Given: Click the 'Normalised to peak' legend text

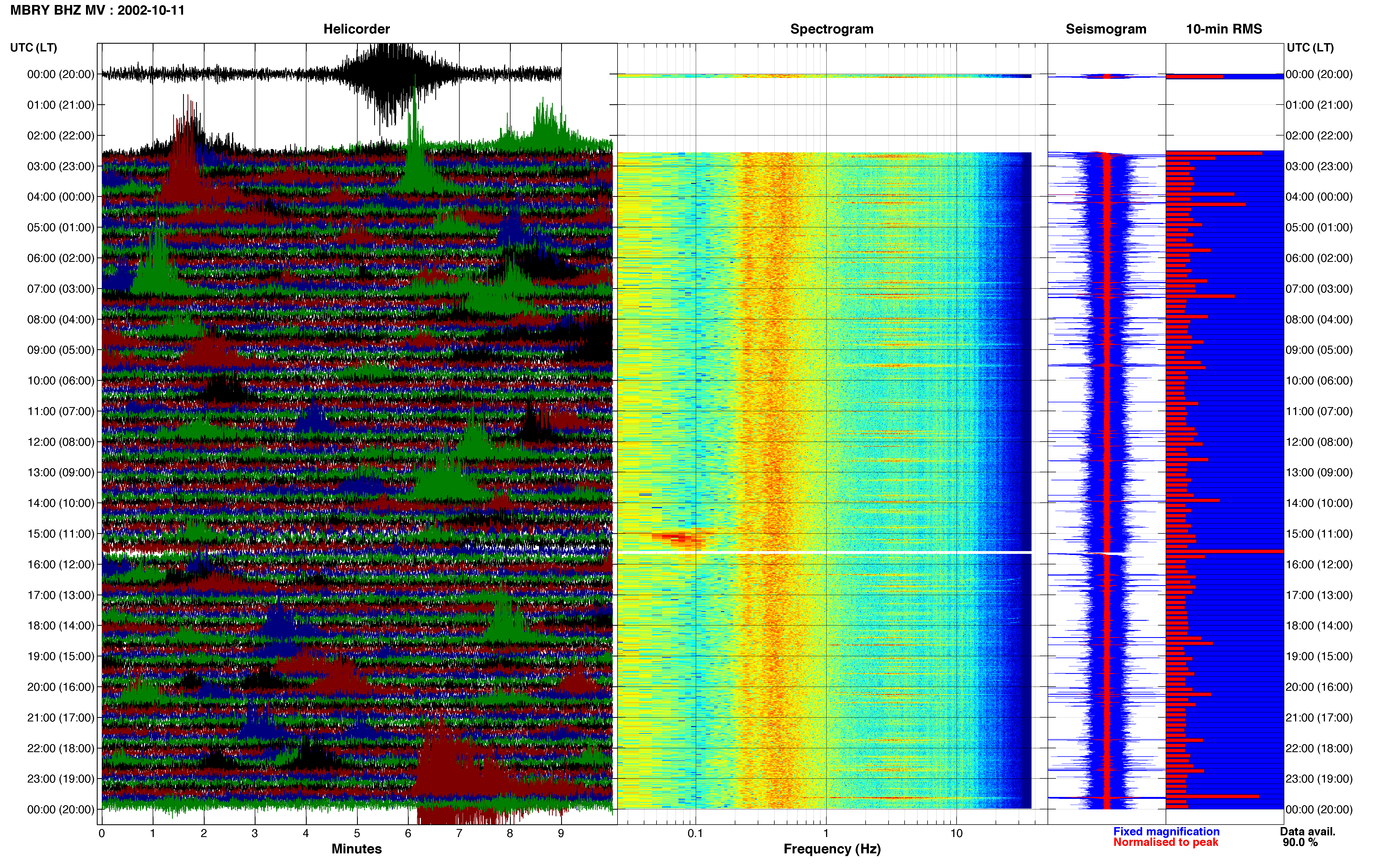Looking at the screenshot, I should 1165,843.
